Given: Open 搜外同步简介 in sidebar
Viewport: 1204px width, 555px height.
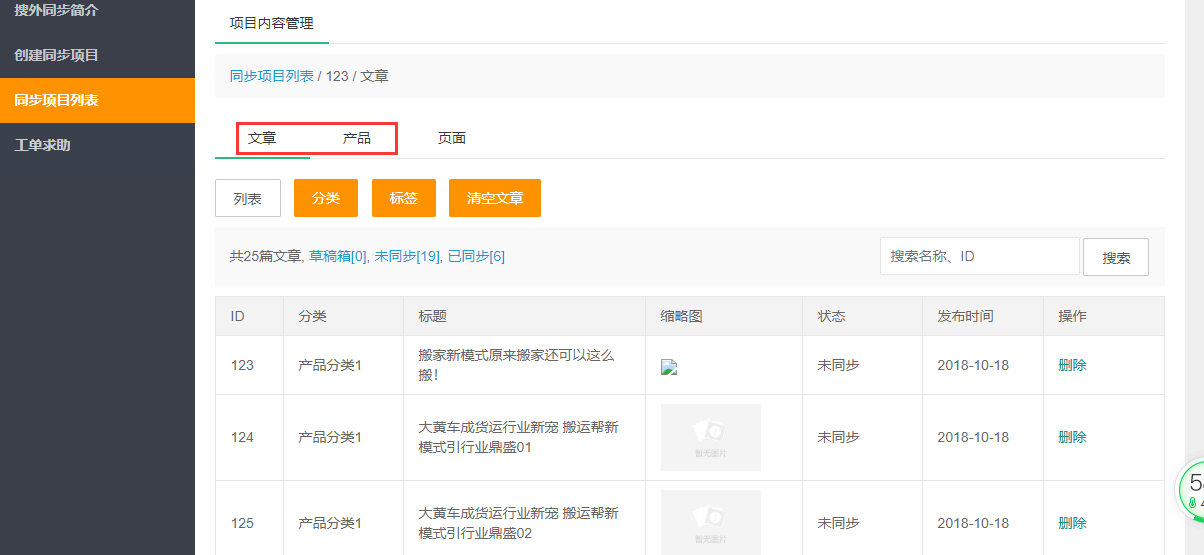Looking at the screenshot, I should pos(57,10).
